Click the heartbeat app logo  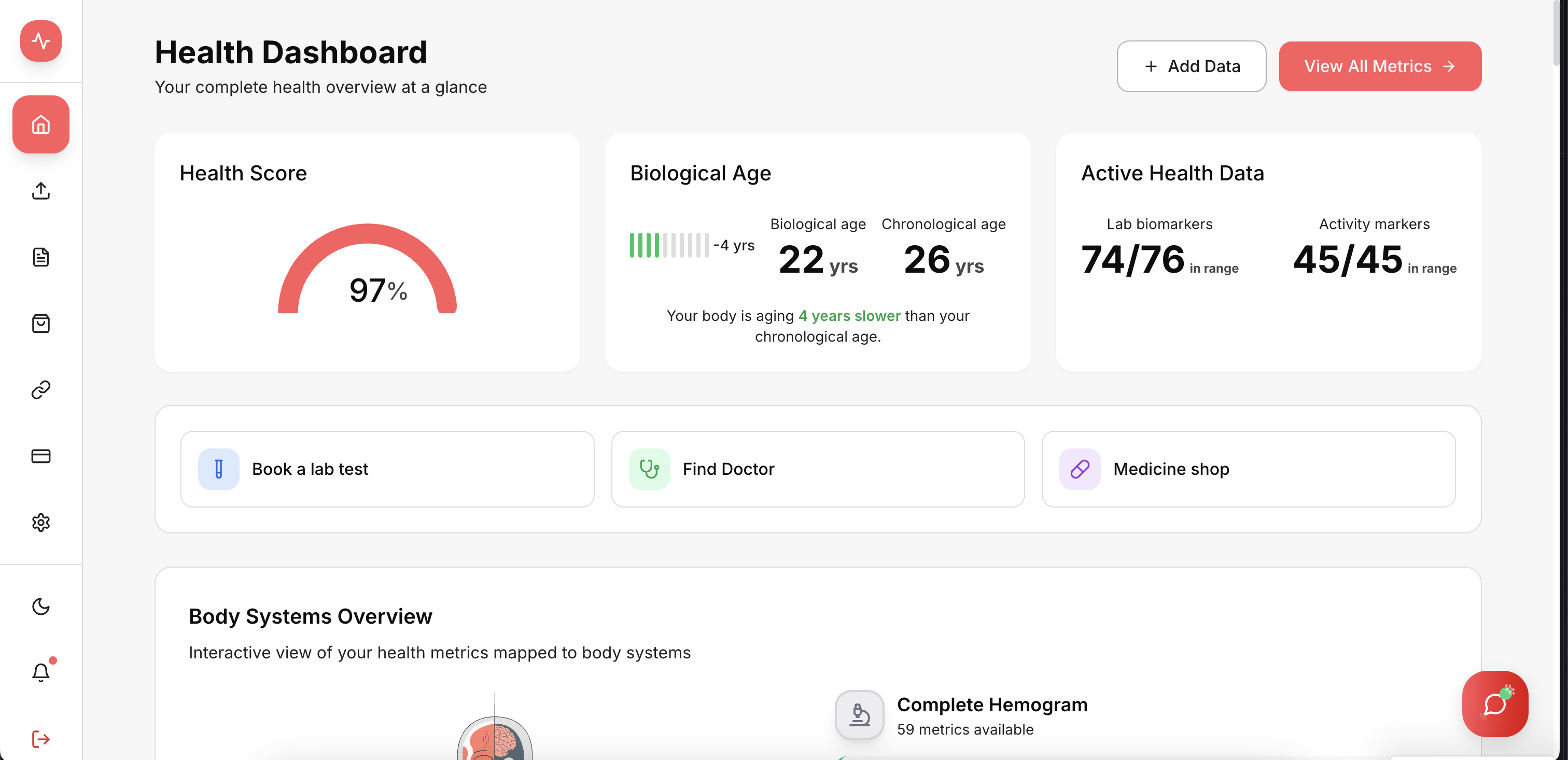click(41, 41)
